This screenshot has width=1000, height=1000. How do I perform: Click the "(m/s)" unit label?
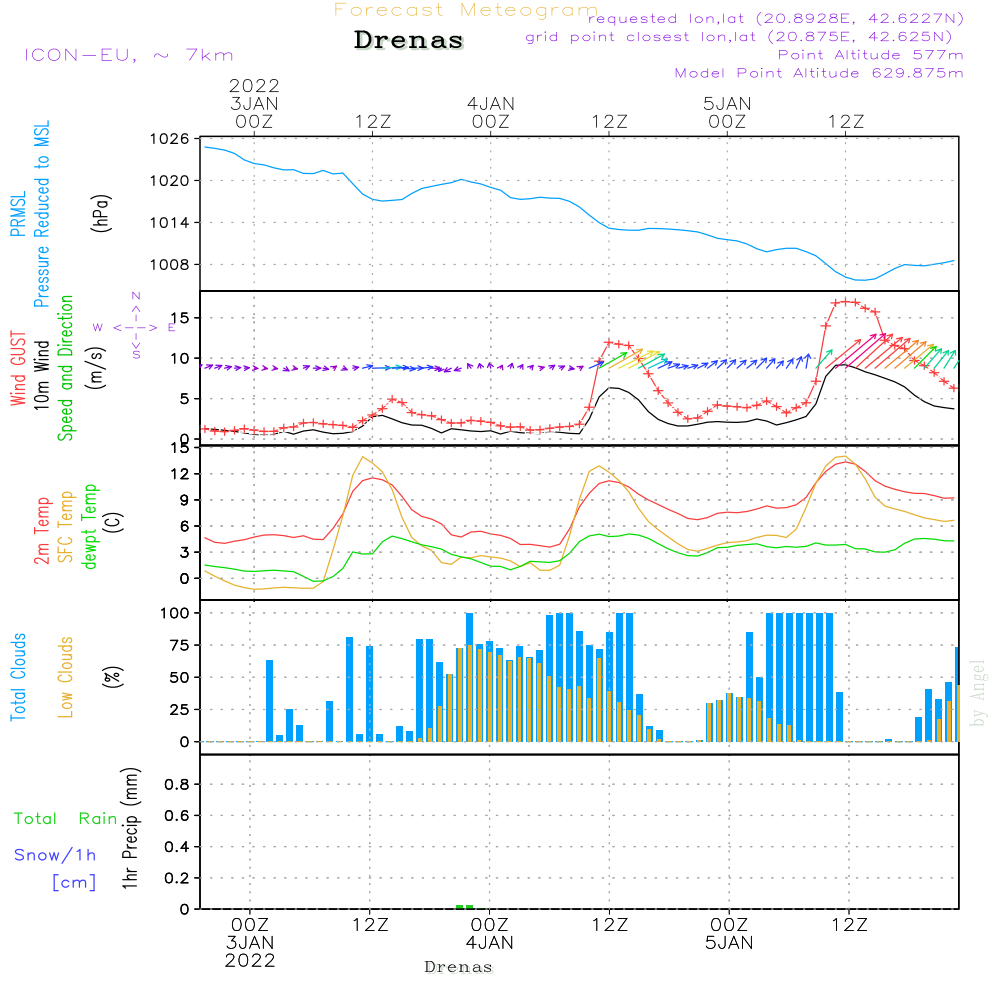[96, 368]
